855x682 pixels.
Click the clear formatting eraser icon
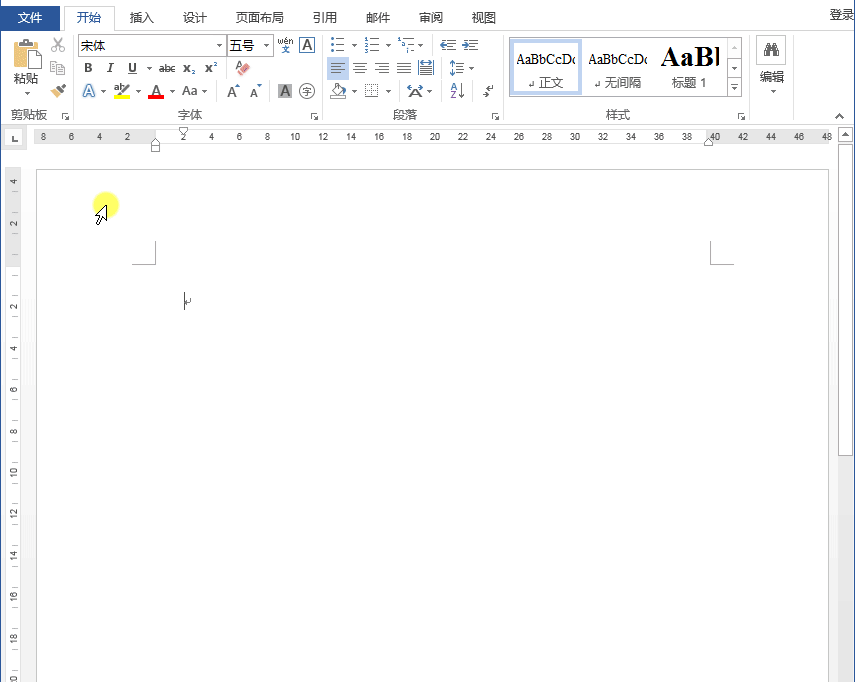242,68
